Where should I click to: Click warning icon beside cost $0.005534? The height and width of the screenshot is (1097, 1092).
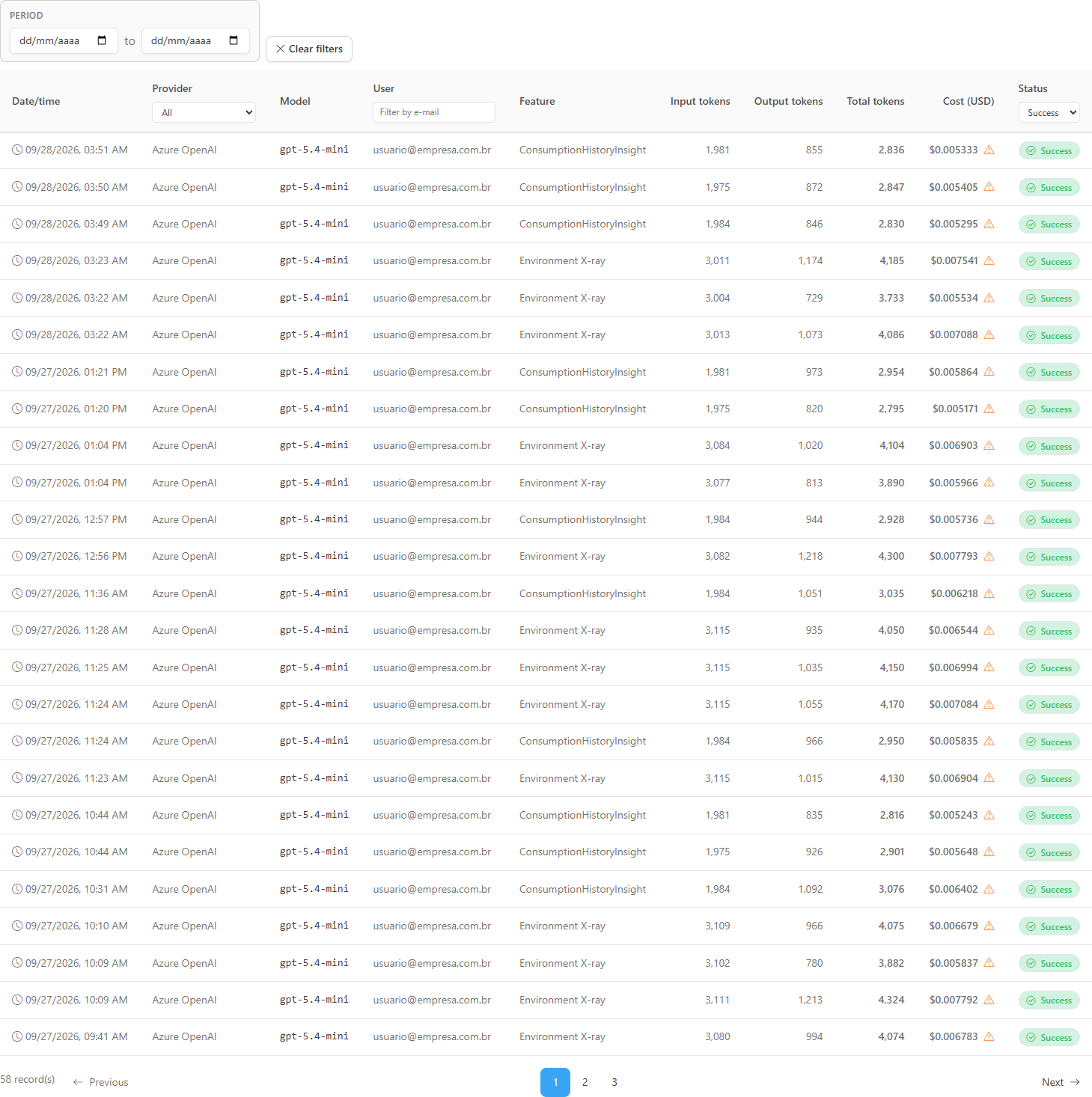click(989, 298)
